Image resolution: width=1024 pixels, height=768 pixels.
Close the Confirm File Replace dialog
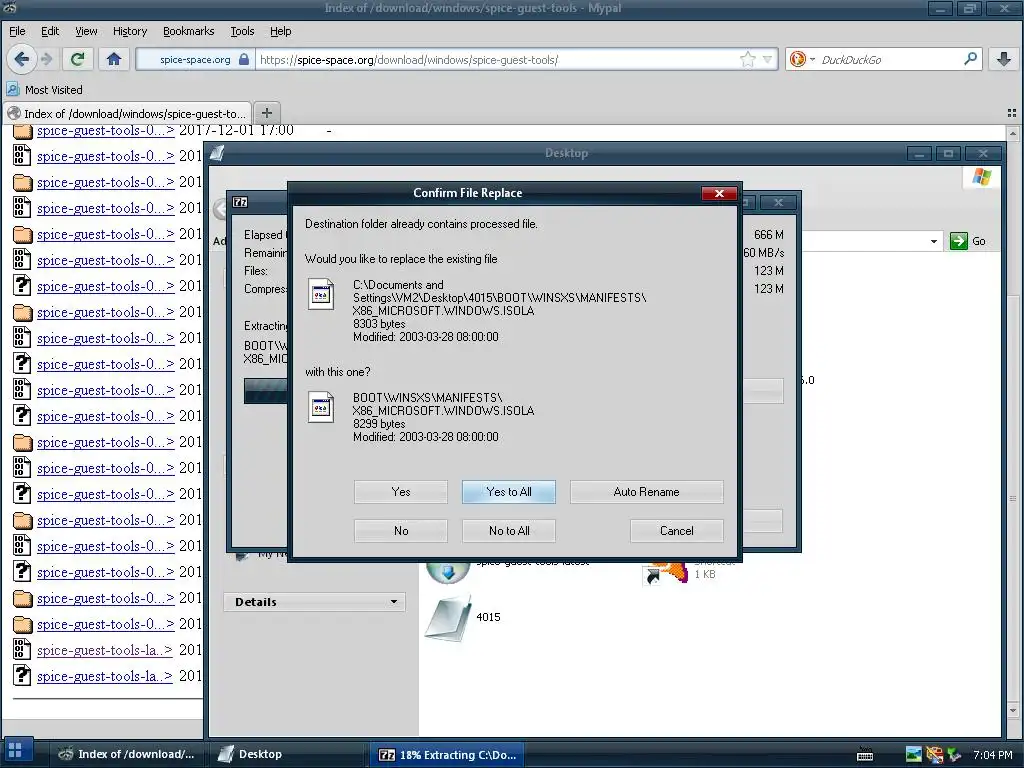tap(719, 193)
